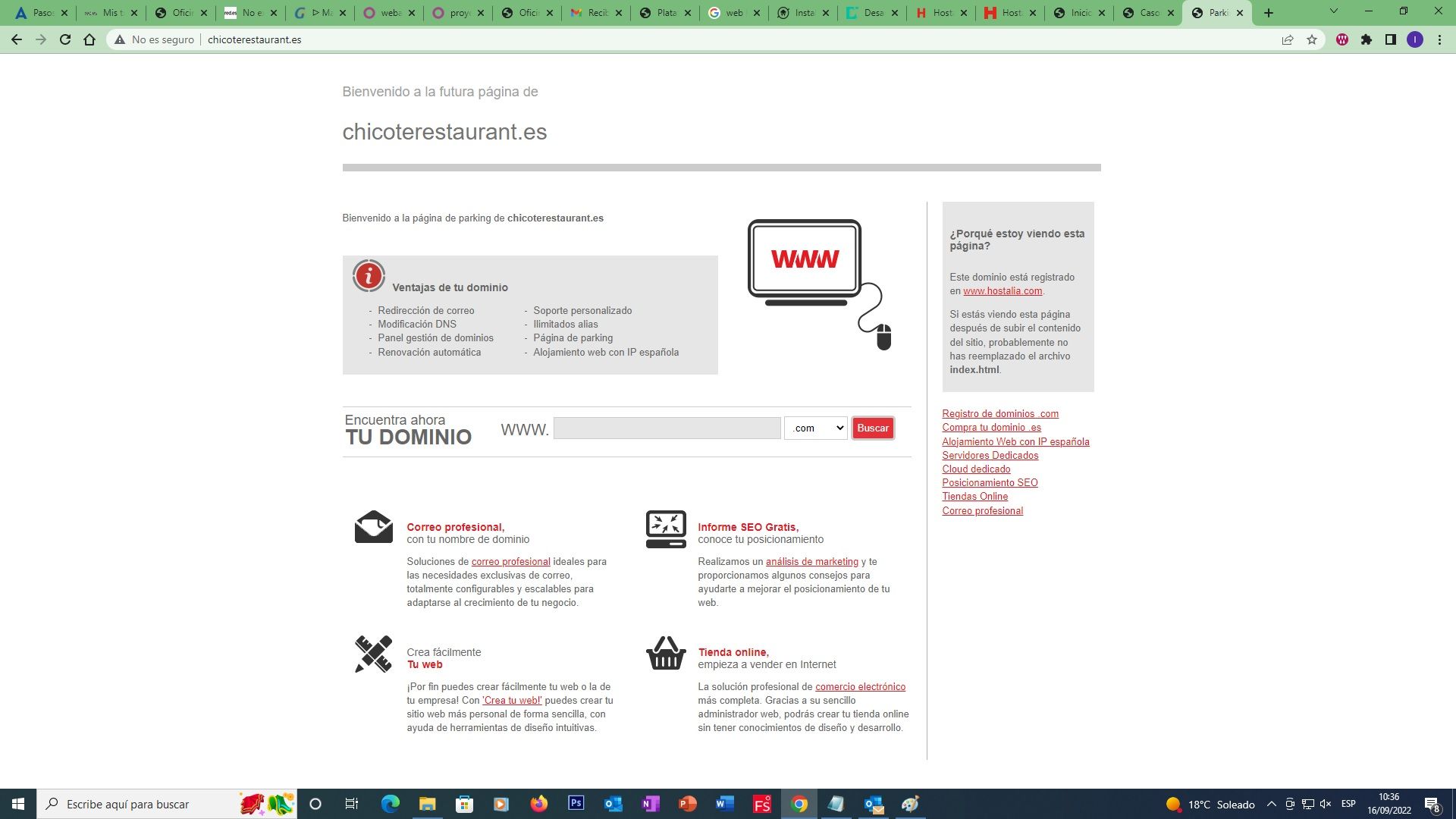Open Photoshop from the taskbar

point(576,803)
